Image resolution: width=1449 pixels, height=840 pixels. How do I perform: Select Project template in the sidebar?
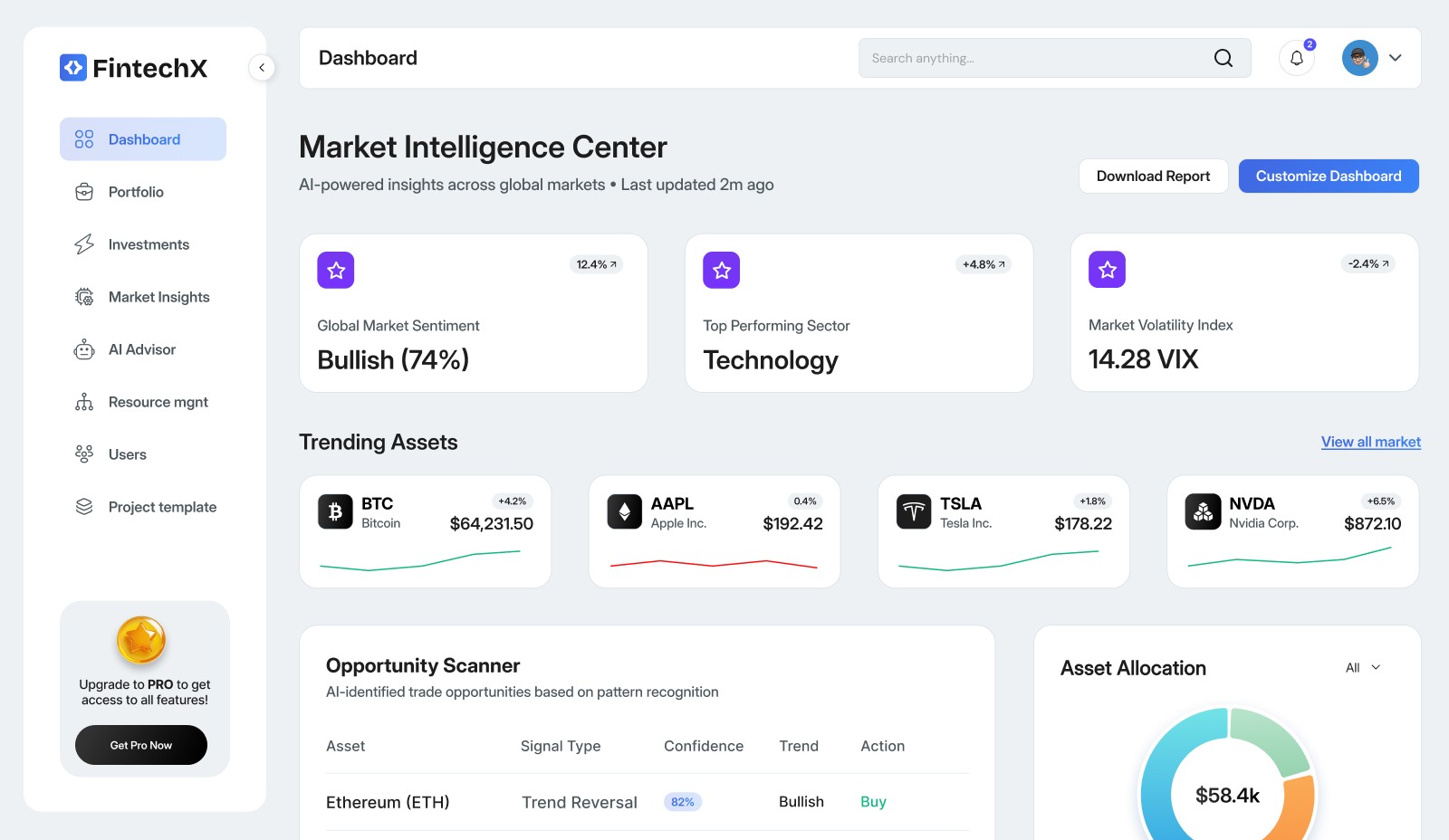pos(82,507)
